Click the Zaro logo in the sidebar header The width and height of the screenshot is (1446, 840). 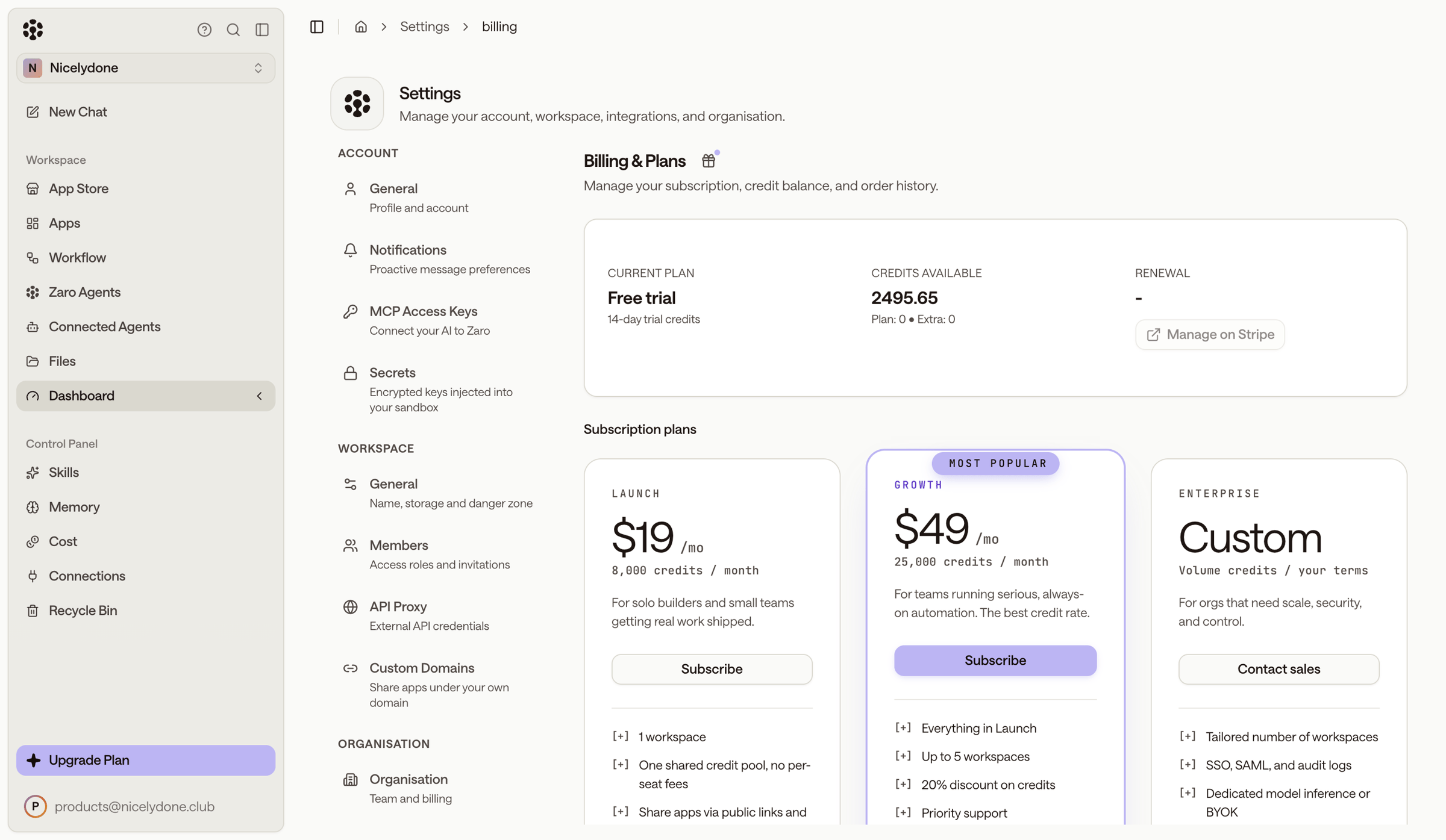pos(33,29)
